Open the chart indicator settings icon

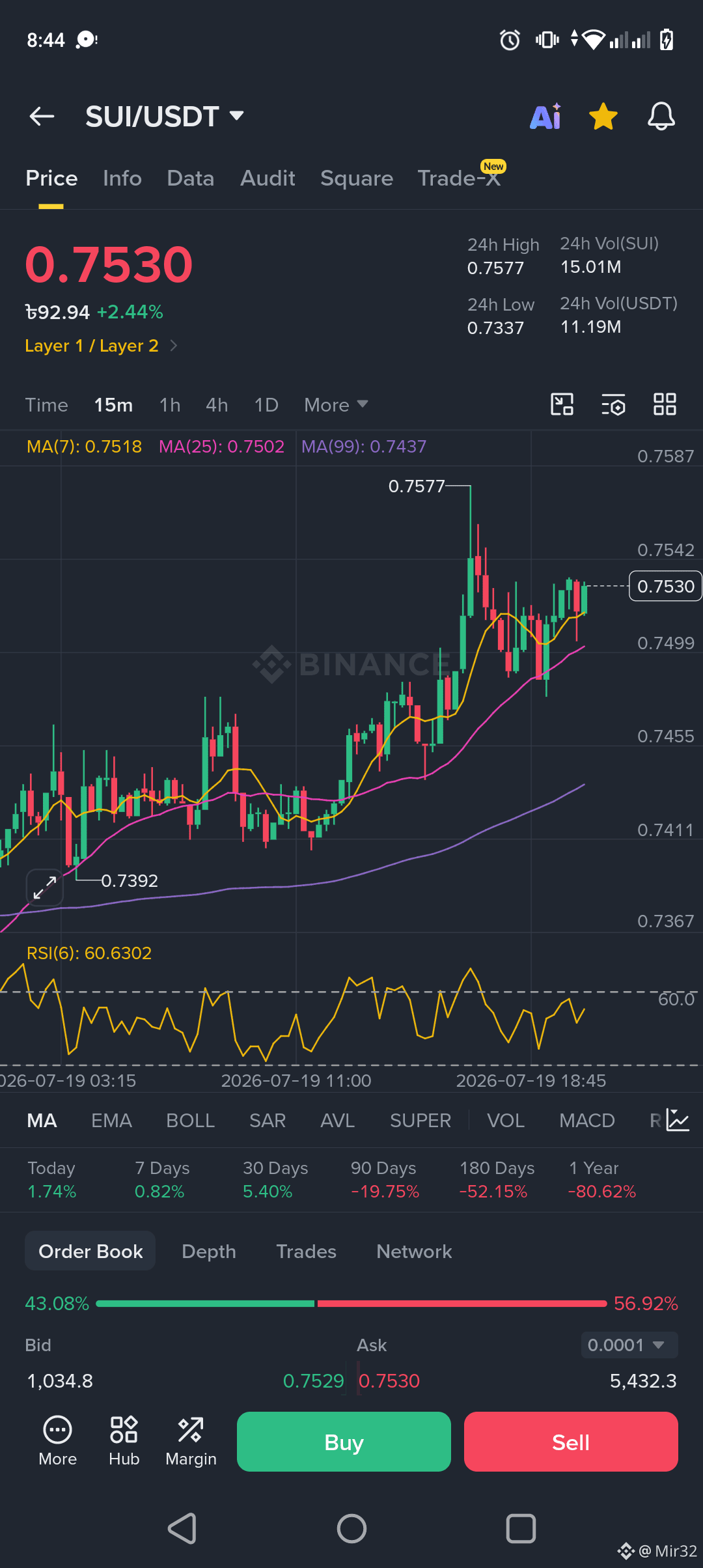613,404
